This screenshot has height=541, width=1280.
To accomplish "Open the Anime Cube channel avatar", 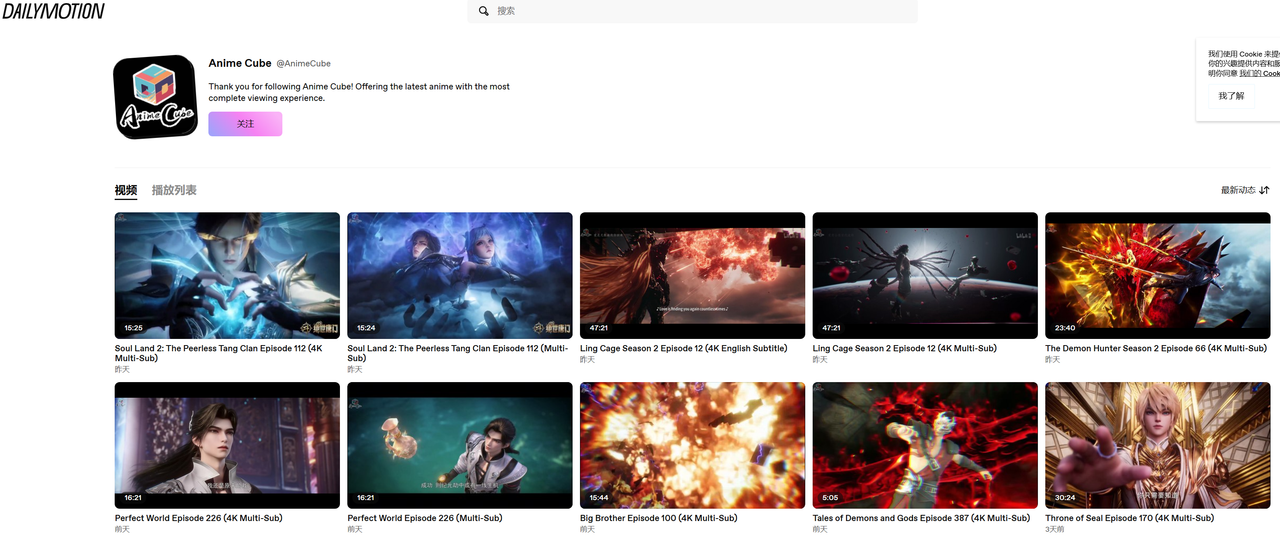I will (x=155, y=97).
